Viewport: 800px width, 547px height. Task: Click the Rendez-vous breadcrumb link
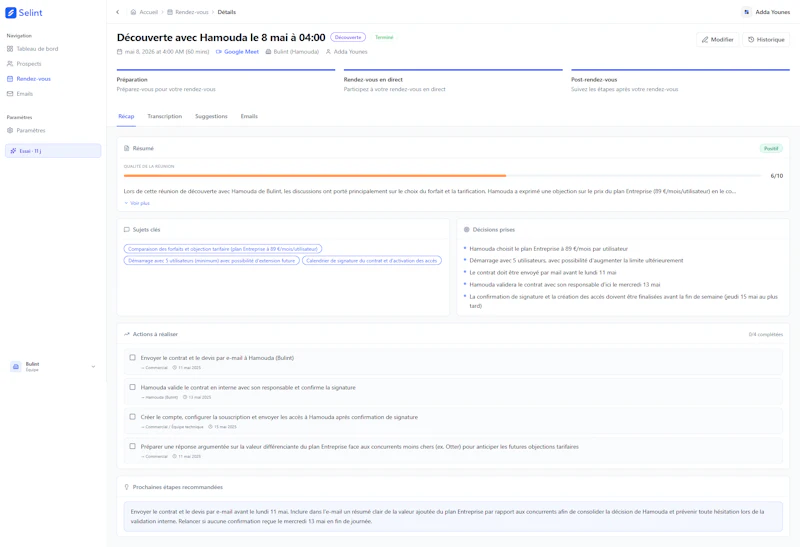coord(192,12)
